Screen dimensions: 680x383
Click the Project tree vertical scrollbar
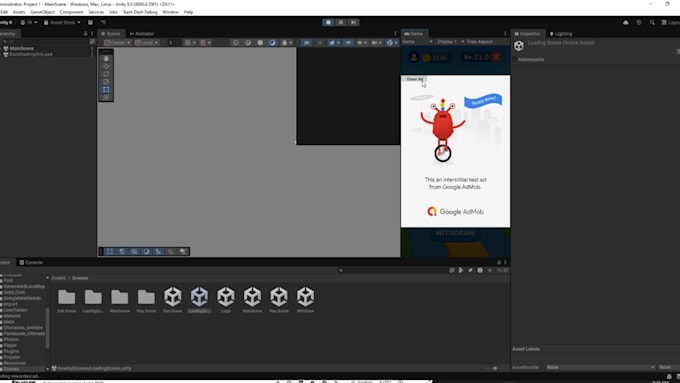(x=47, y=327)
